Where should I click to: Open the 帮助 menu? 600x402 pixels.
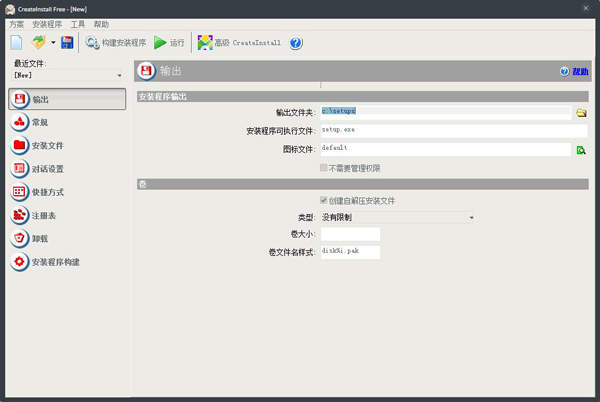(x=101, y=24)
